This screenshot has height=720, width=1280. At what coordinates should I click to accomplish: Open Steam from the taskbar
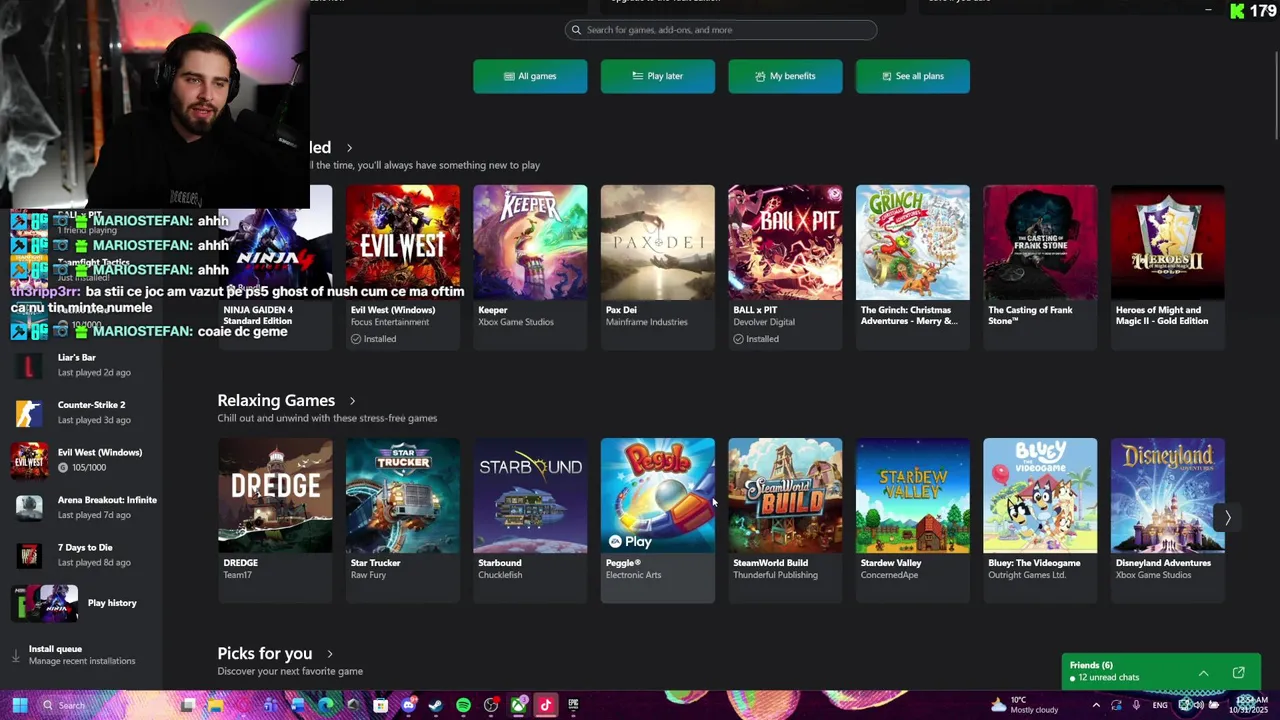point(435,705)
